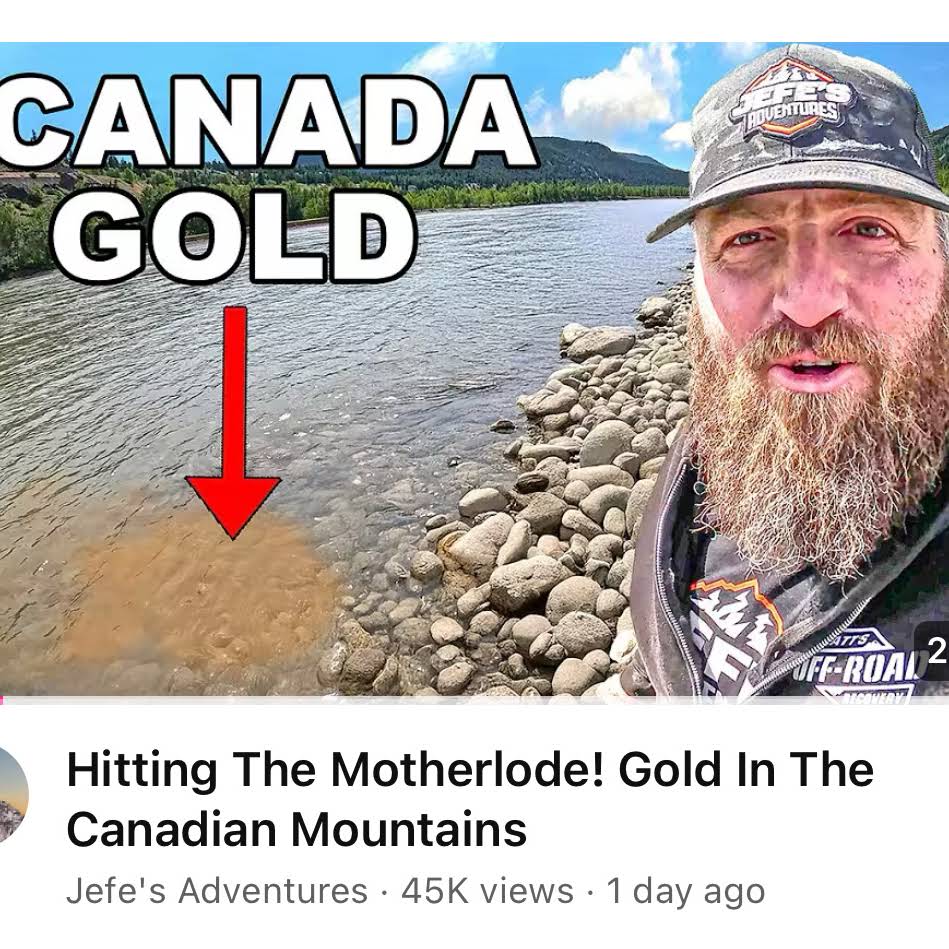Open the Canada Gold video thumbnail
Screen dimensions: 949x949
coord(474,369)
